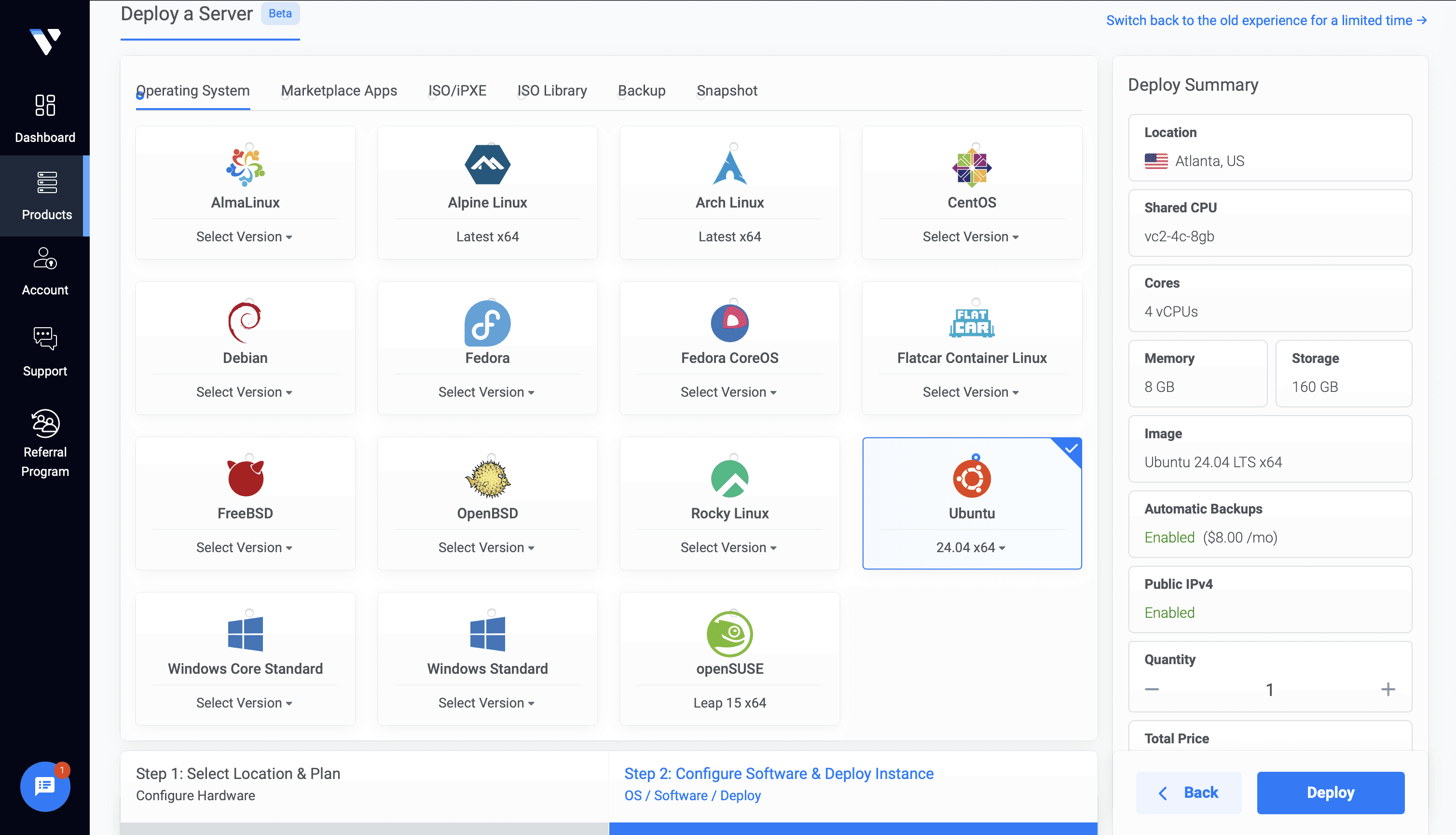Expand Fedora CoreOS Select Version dropdown
This screenshot has width=1456, height=835.
point(729,392)
